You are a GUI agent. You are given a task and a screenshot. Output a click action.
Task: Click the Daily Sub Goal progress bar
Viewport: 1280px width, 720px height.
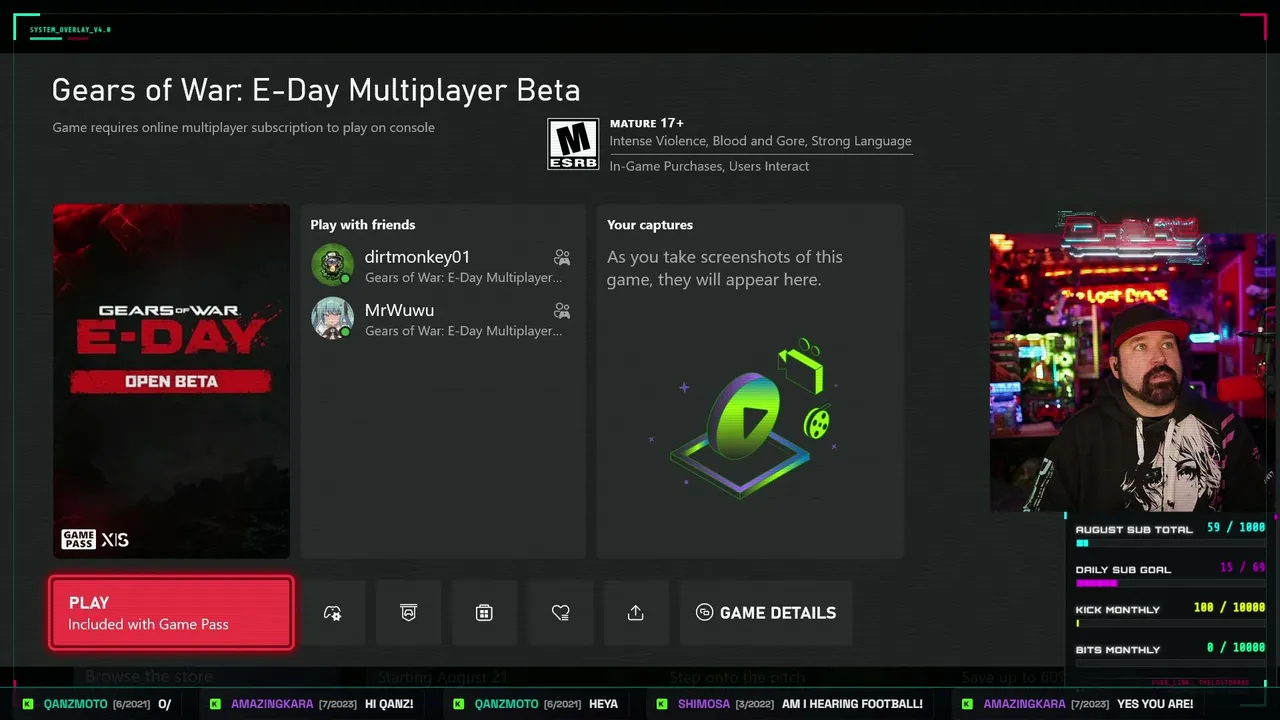point(1170,583)
